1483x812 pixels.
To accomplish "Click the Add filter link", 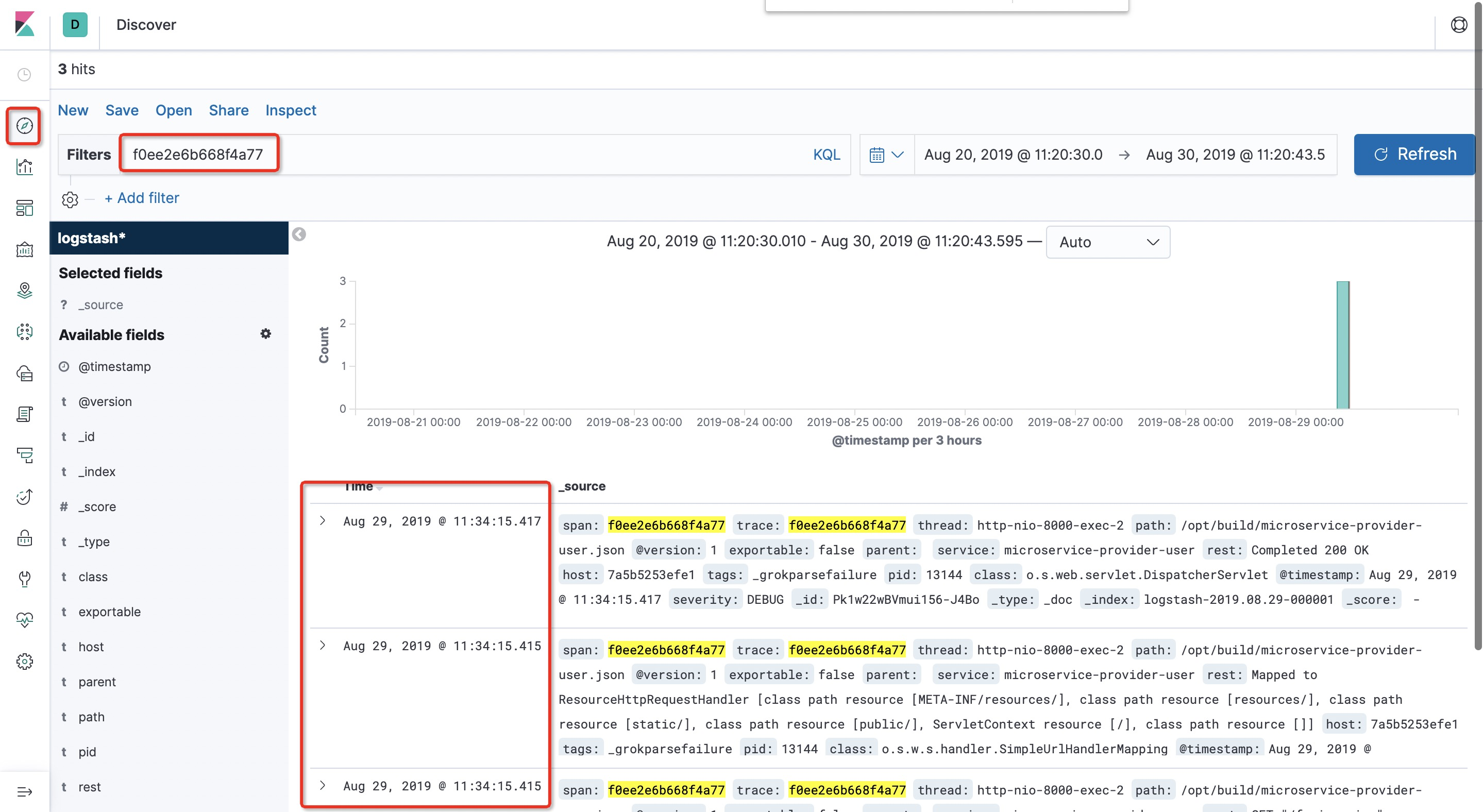I will tap(142, 198).
